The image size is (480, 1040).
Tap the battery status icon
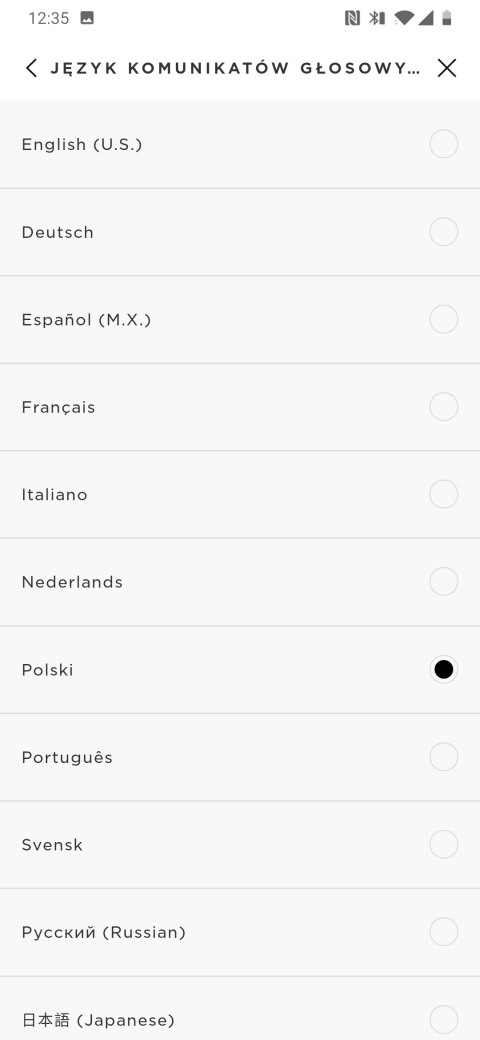point(447,18)
